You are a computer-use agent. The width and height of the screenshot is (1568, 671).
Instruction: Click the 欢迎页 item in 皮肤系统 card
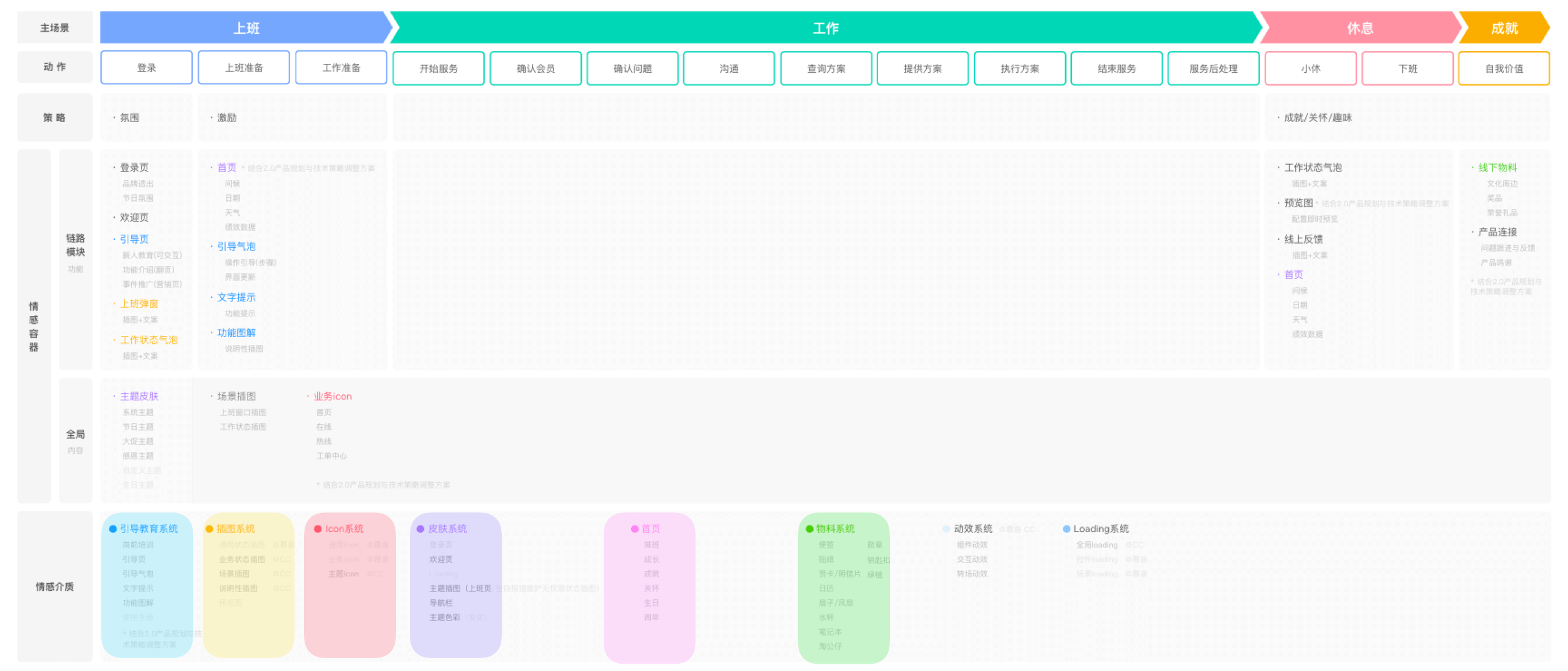pos(441,559)
